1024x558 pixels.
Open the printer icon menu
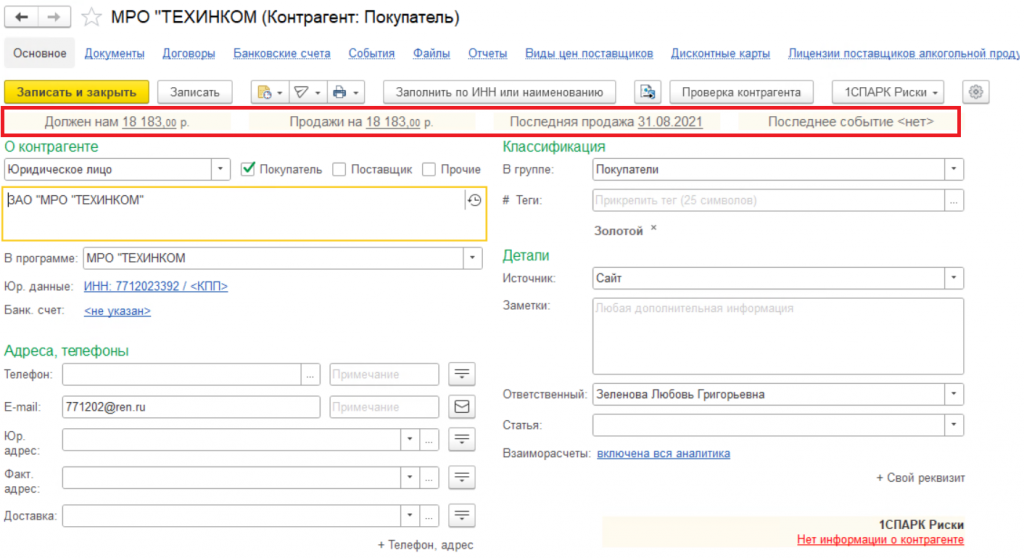pos(345,92)
